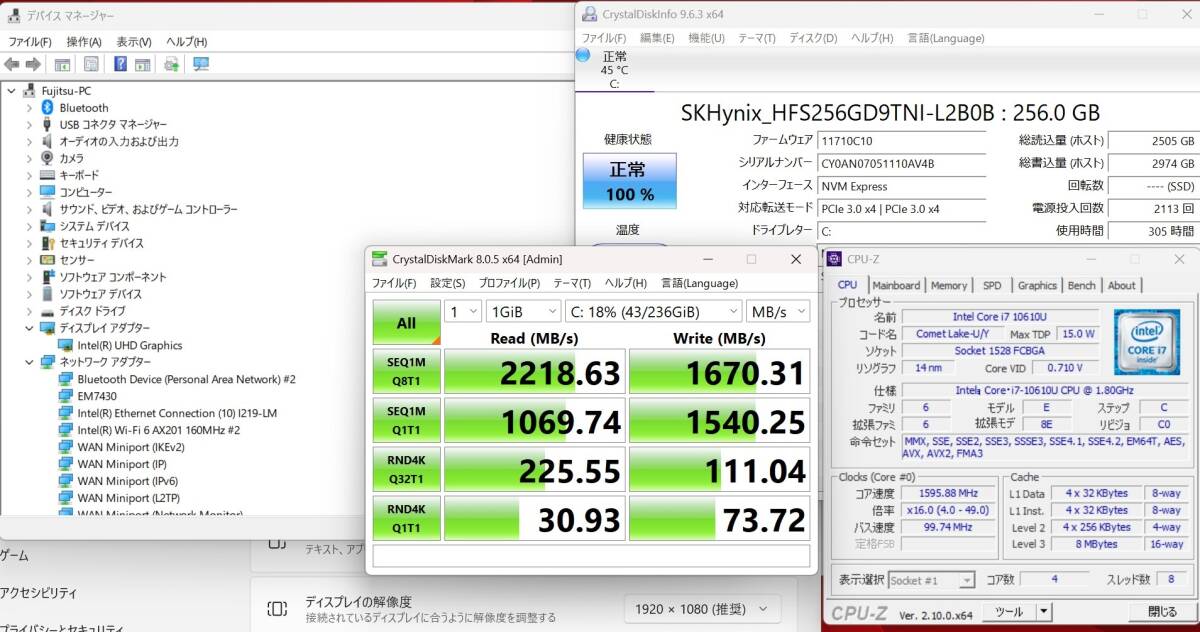Image resolution: width=1200 pixels, height=632 pixels.
Task: Click the Intel Core i7 logo in CPU-Z
Action: tap(1146, 342)
